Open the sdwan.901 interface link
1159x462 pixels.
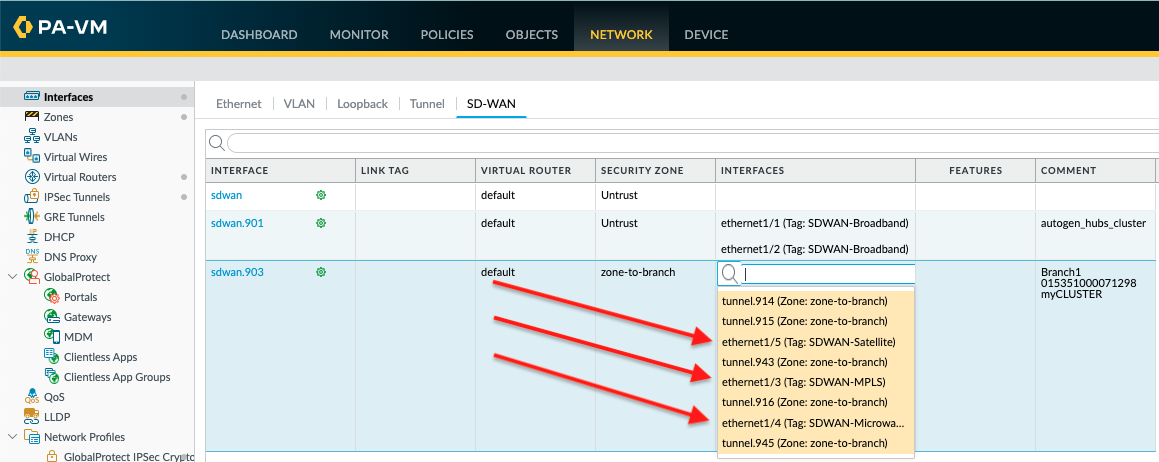click(237, 223)
